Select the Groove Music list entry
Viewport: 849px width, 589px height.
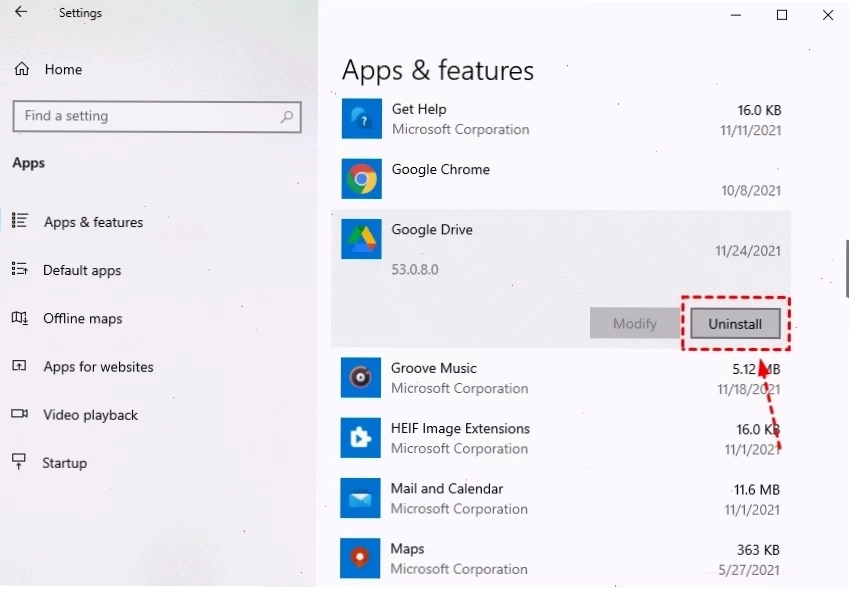point(561,377)
